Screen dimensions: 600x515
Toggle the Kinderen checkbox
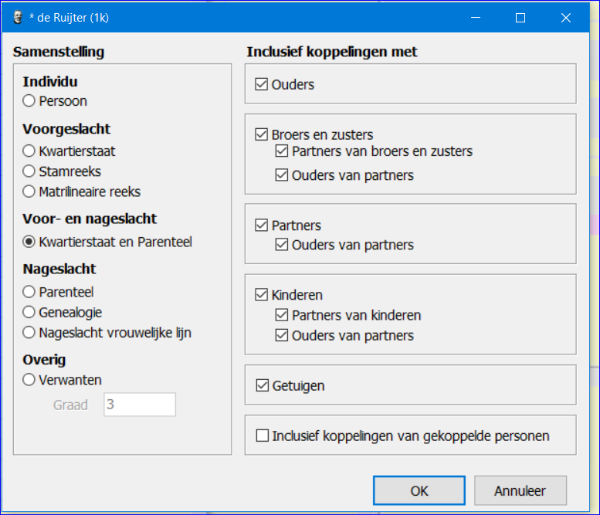[x=262, y=295]
